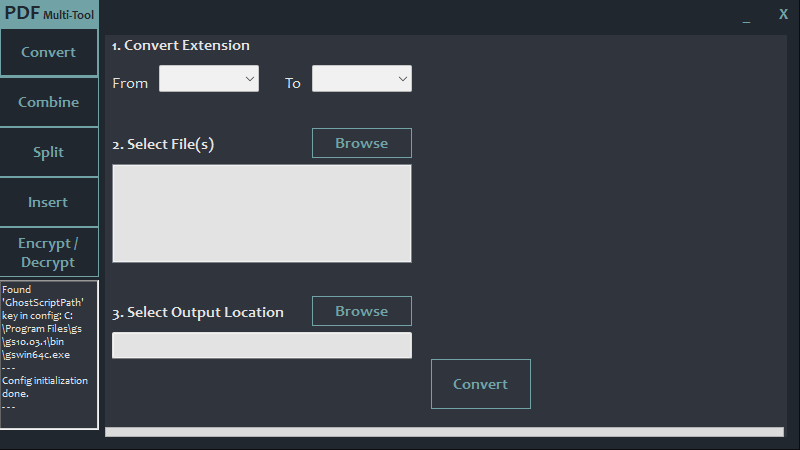Click the progress bar at the bottom
This screenshot has height=450, width=800.
click(x=444, y=432)
